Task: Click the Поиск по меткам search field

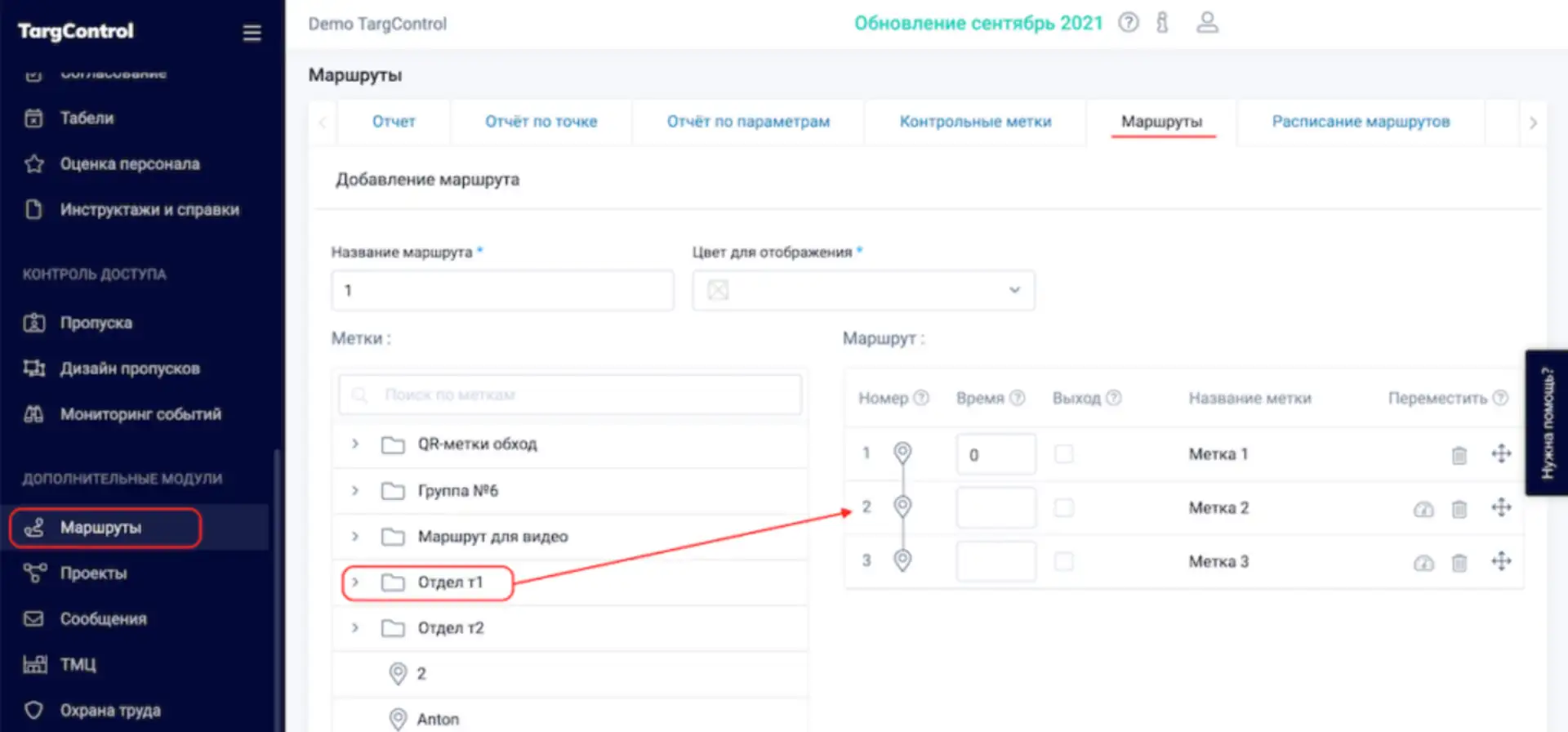Action: coord(570,395)
